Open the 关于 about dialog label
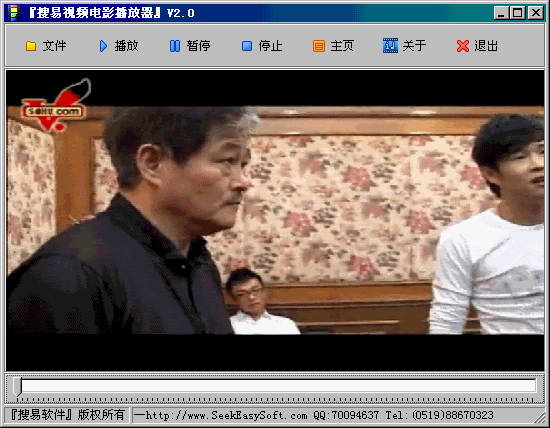 (415, 46)
